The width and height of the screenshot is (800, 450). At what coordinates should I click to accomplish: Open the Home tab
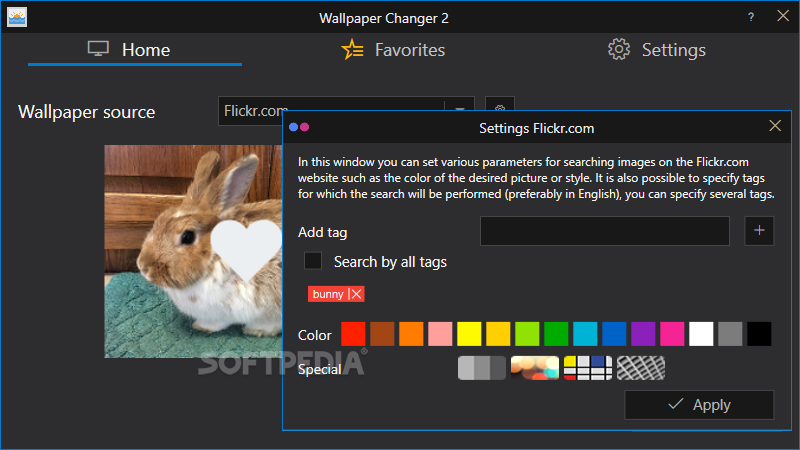pyautogui.click(x=135, y=50)
